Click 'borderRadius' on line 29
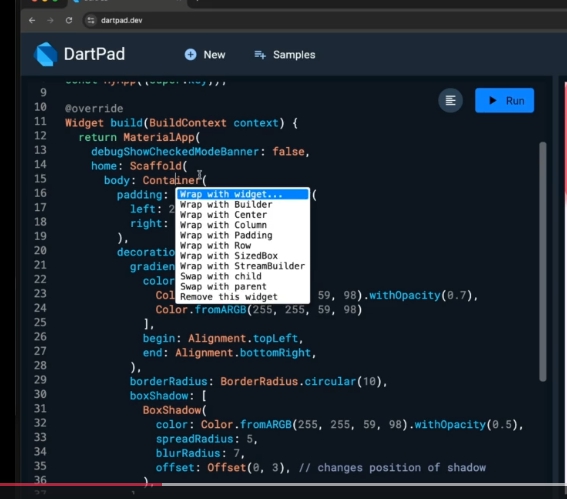 [x=169, y=381]
